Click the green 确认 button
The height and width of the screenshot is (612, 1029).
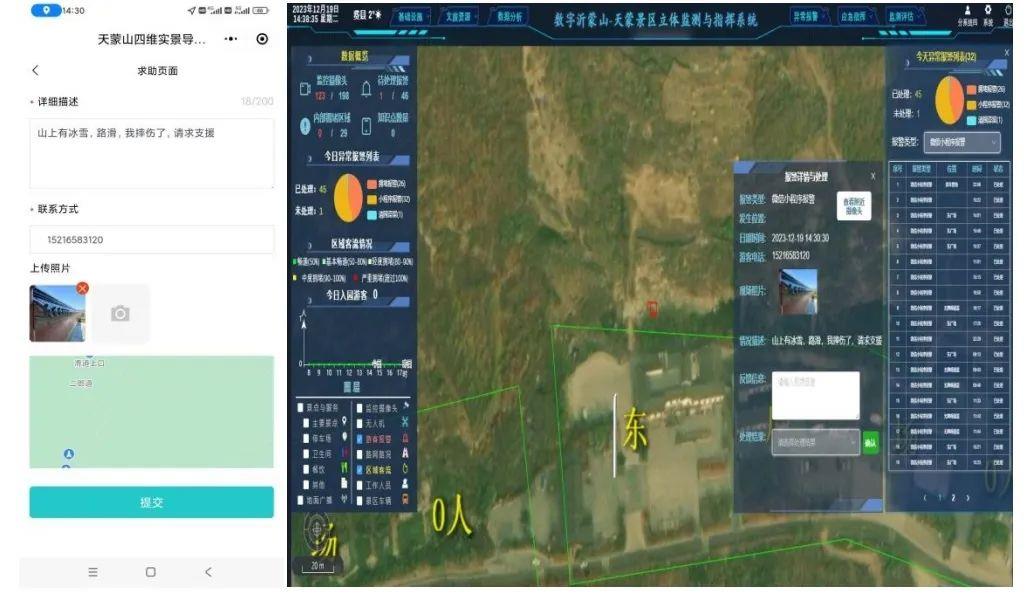[870, 443]
